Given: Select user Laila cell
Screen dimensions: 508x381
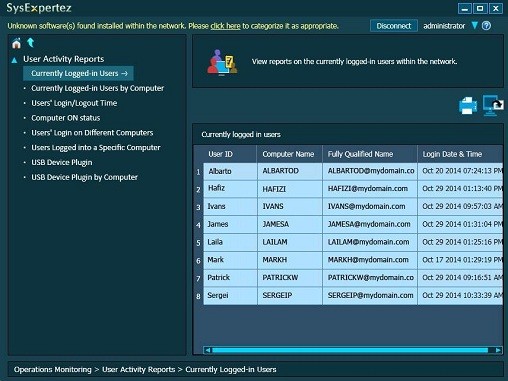Looking at the screenshot, I should (x=230, y=242).
